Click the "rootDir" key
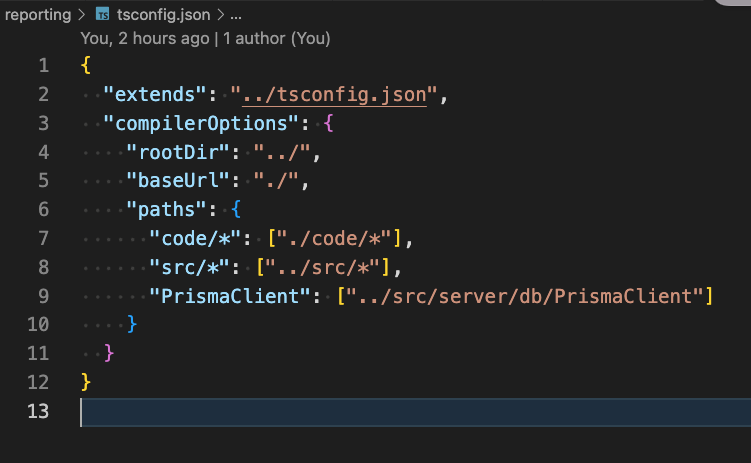 178,152
